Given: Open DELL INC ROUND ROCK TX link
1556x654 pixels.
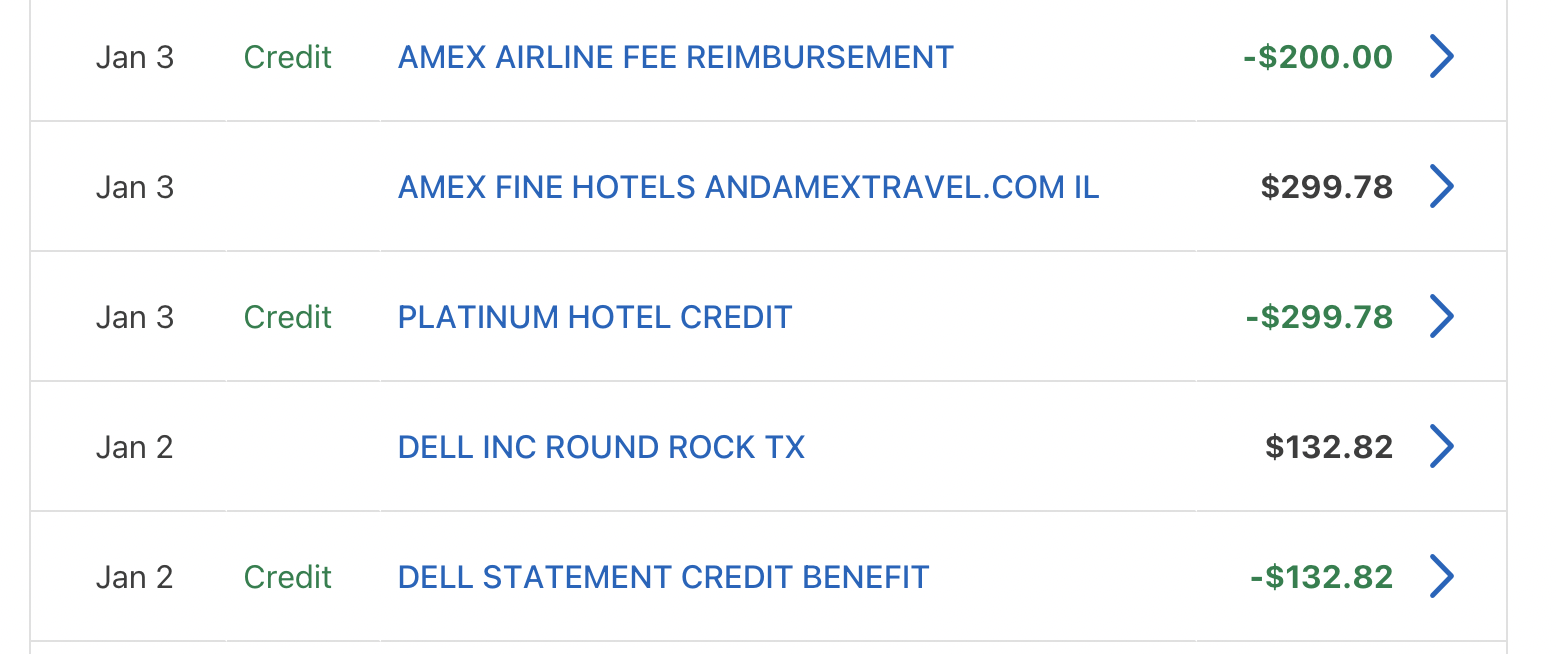Looking at the screenshot, I should 601,447.
